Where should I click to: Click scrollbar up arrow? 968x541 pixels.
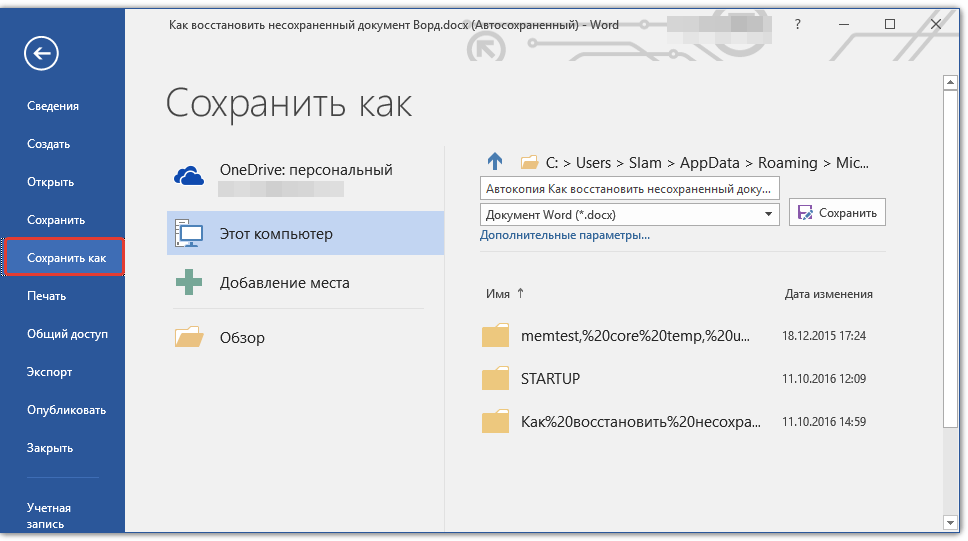tap(950, 82)
